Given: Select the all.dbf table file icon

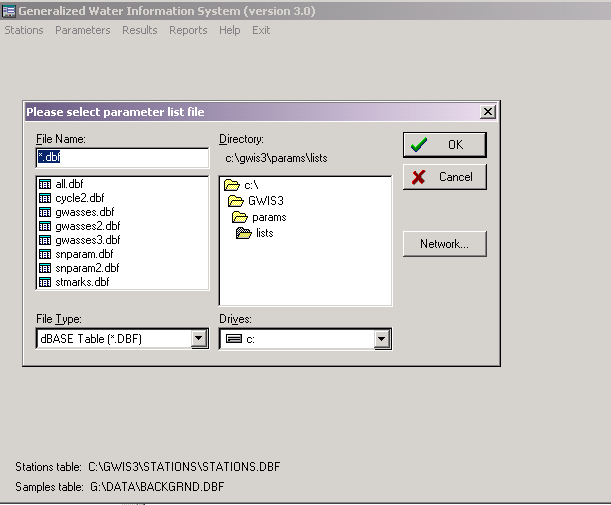Looking at the screenshot, I should click(45, 184).
